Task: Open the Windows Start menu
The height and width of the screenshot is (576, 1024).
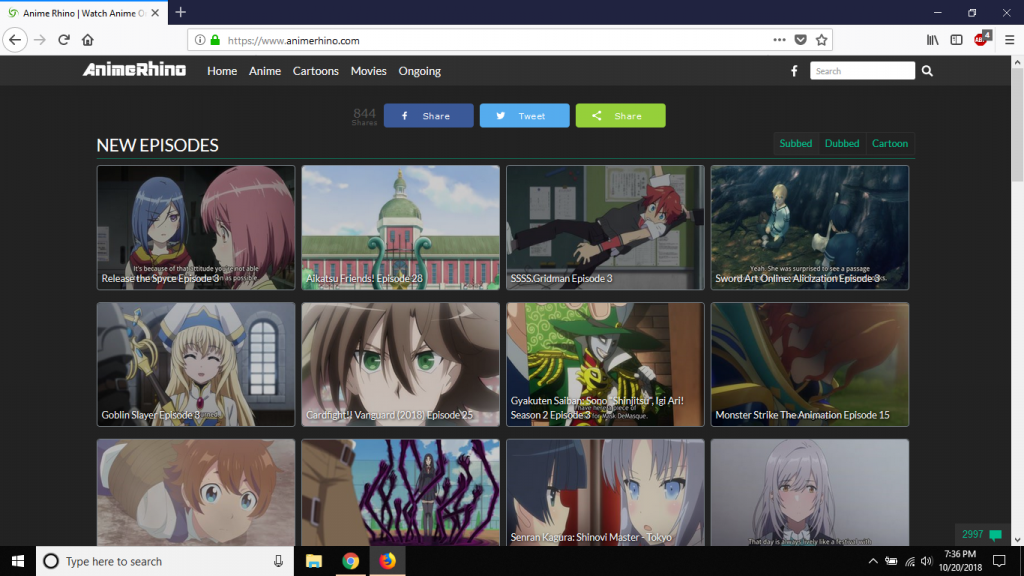Action: pos(18,561)
